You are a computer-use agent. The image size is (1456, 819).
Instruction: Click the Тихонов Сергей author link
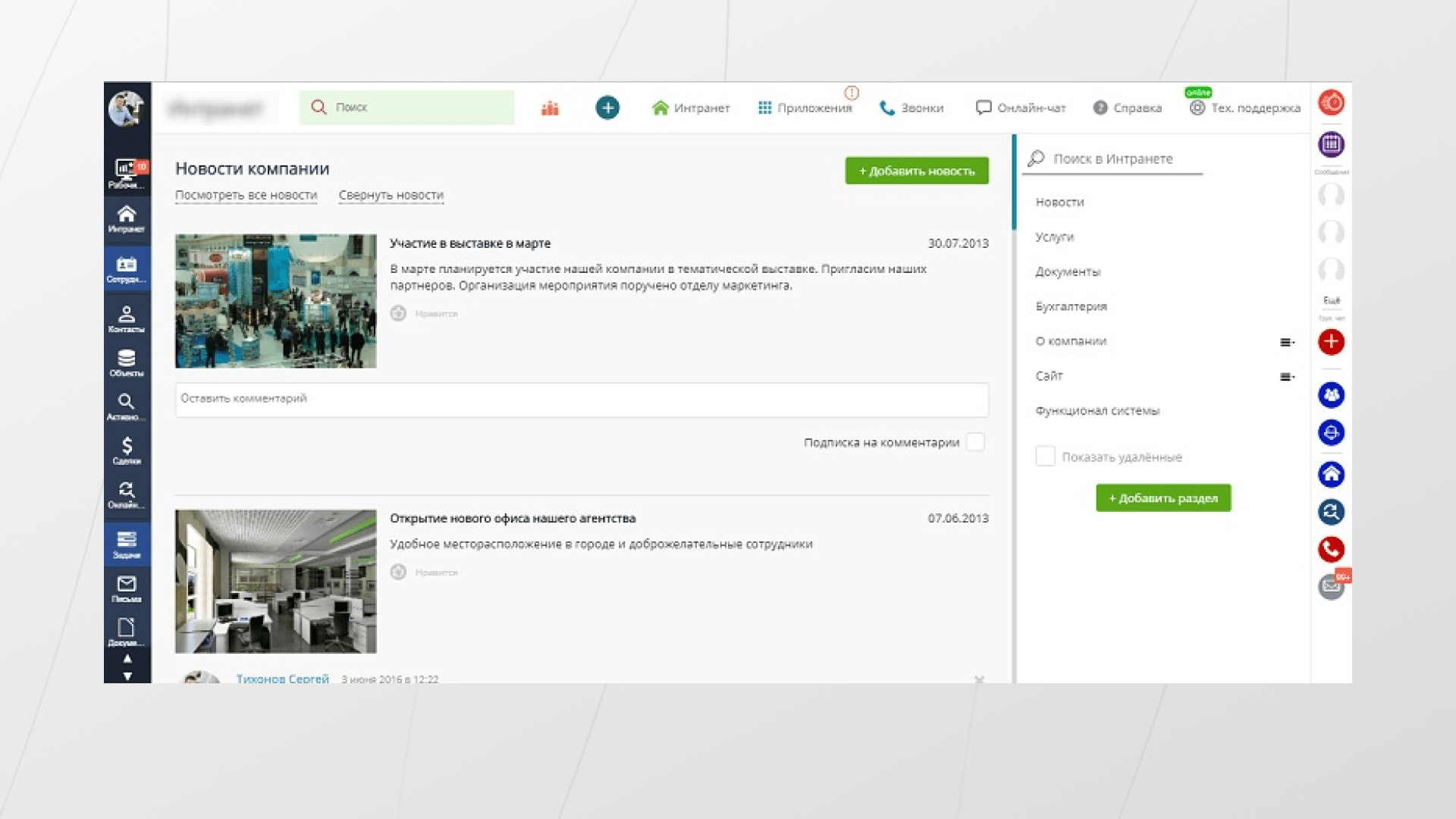click(282, 678)
